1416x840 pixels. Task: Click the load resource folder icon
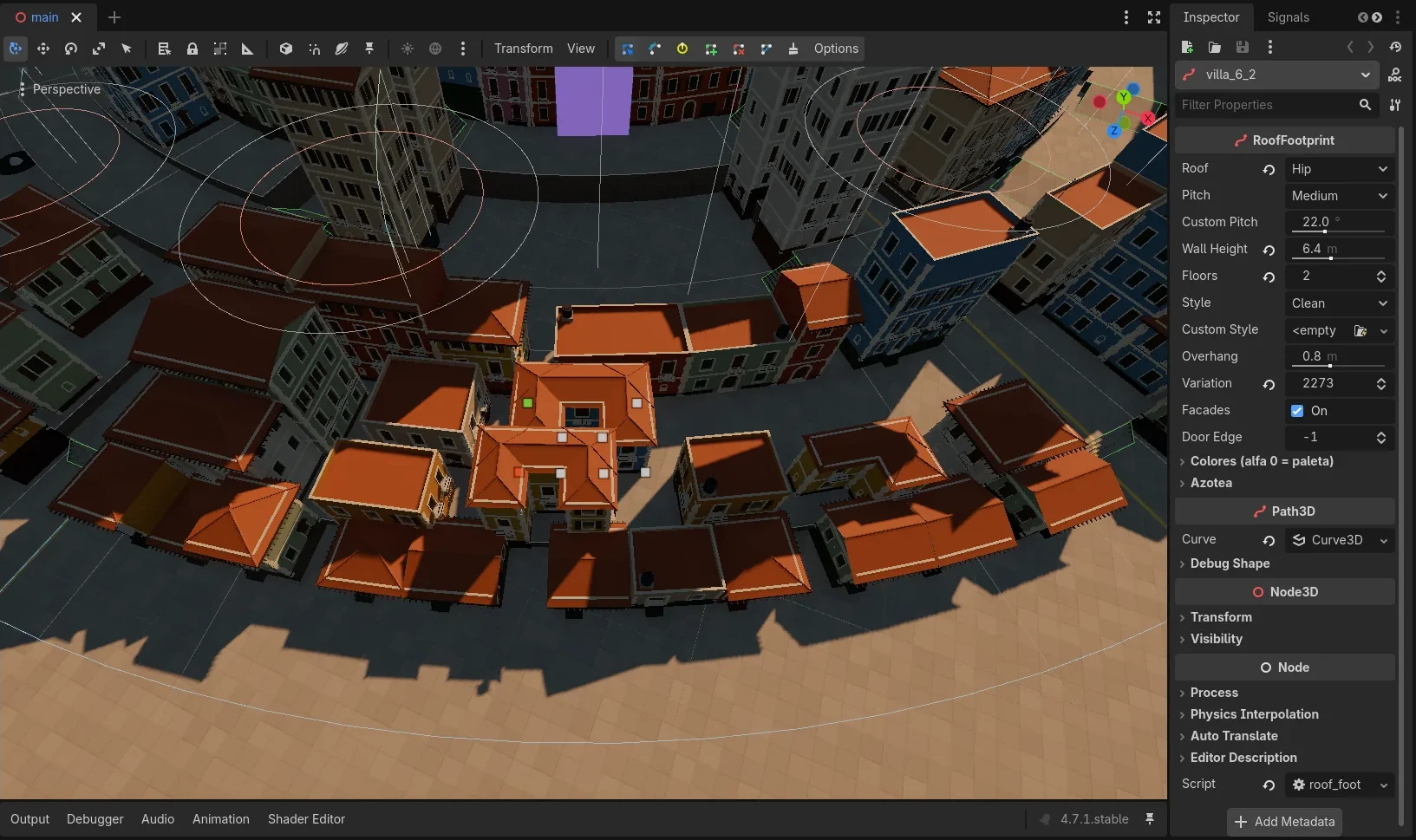click(1215, 47)
